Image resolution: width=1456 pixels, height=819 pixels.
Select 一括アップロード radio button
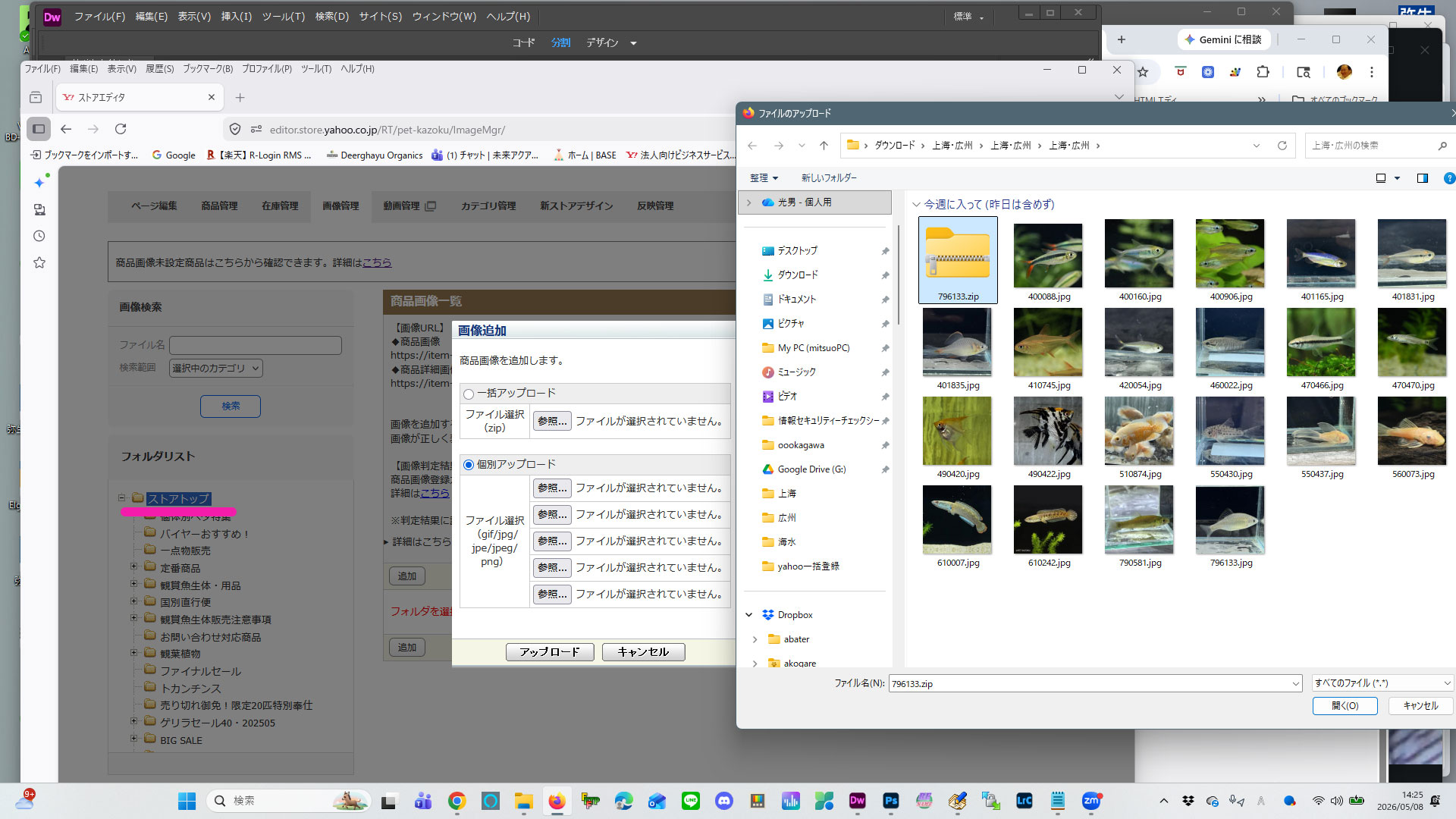[469, 394]
